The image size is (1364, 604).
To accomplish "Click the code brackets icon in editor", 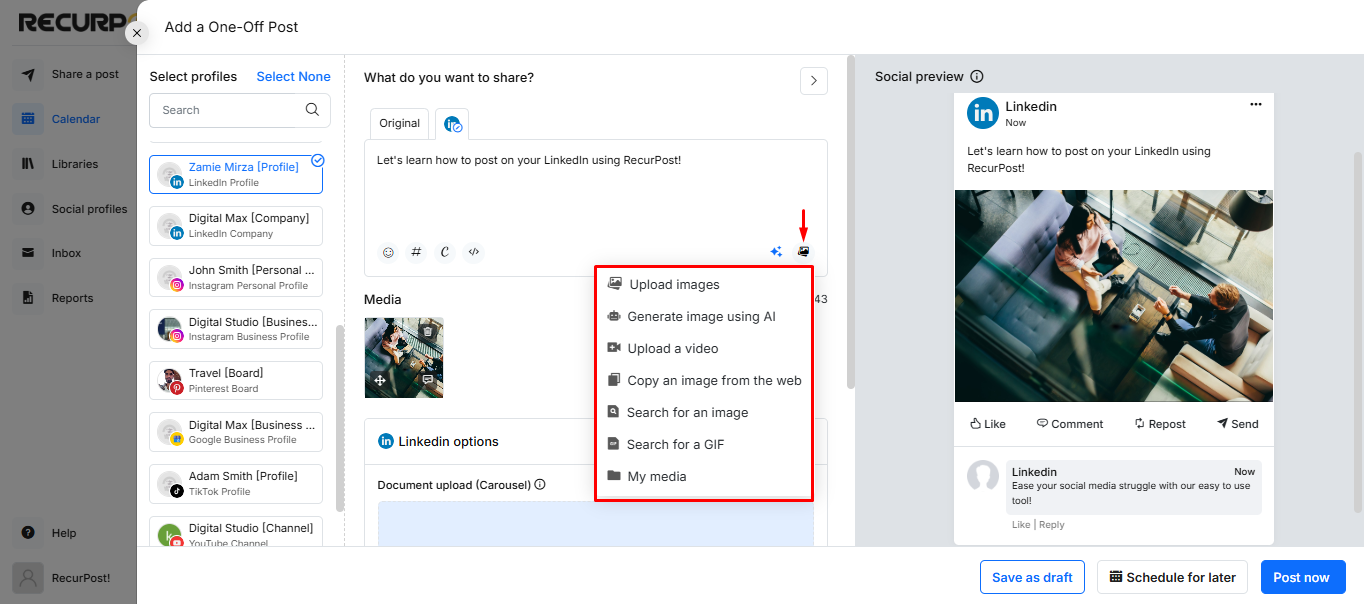I will tap(475, 252).
